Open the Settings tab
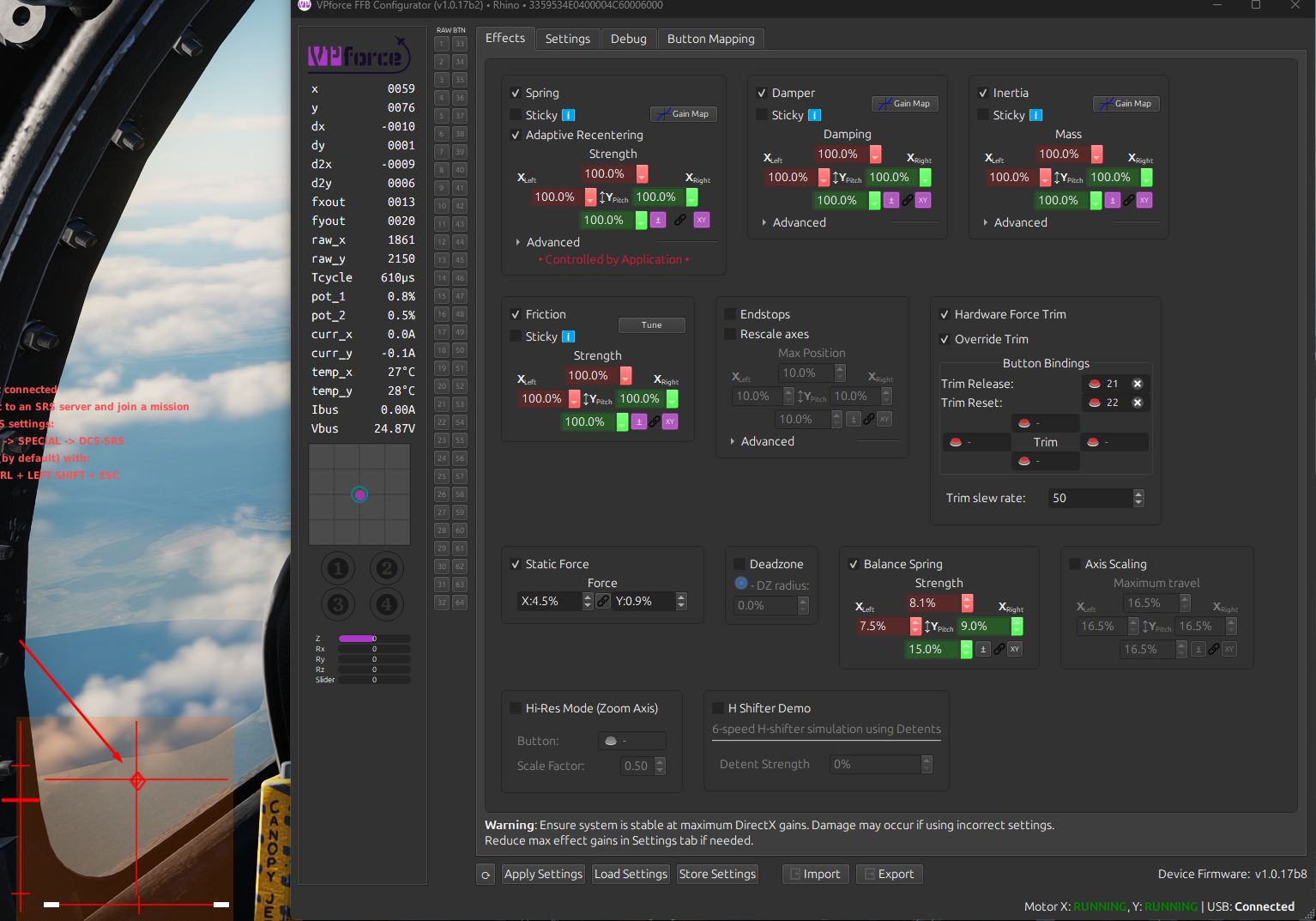1316x921 pixels. 568,39
